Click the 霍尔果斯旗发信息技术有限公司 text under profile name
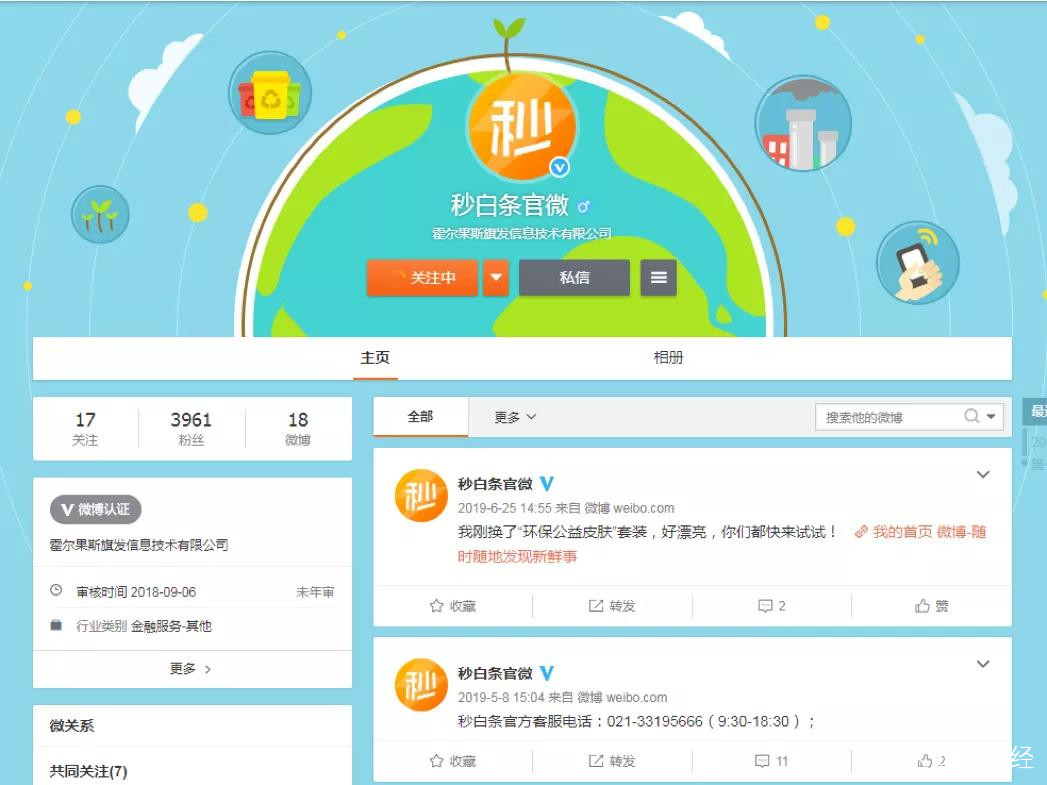This screenshot has height=785, width=1047. coord(521,234)
